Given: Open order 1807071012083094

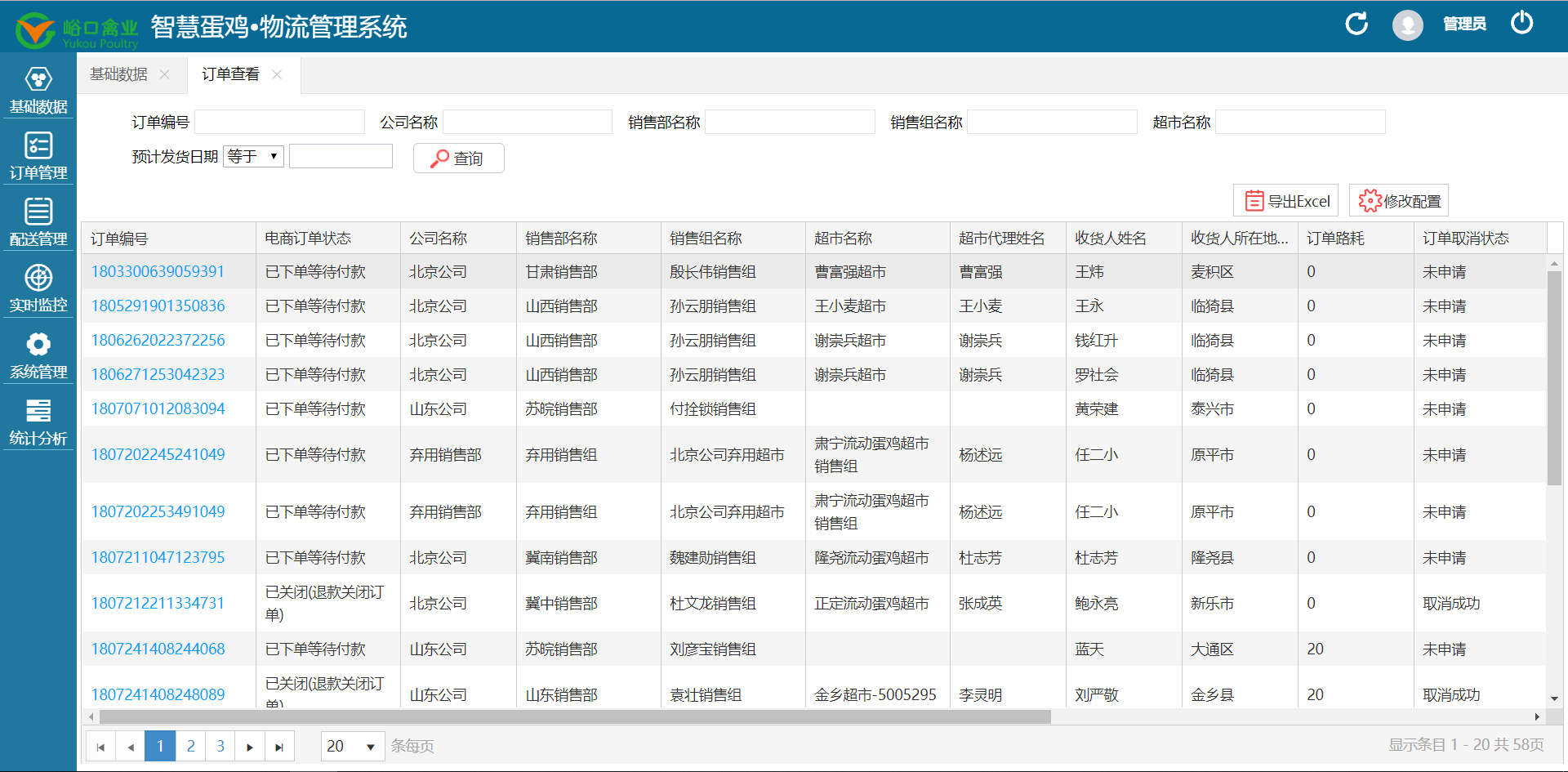Looking at the screenshot, I should point(158,409).
